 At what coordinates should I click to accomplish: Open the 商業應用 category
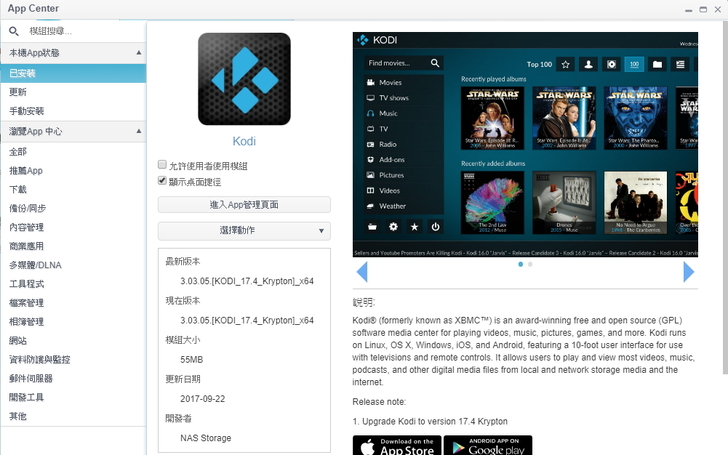coord(73,246)
